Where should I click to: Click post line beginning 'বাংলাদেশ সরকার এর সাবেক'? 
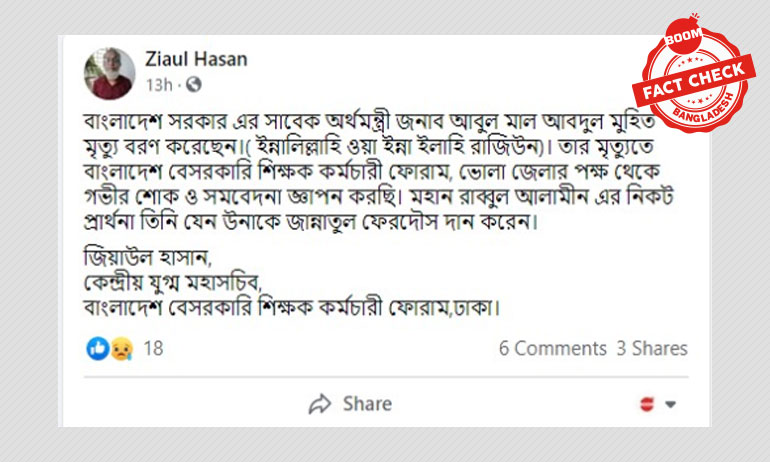coord(369,121)
